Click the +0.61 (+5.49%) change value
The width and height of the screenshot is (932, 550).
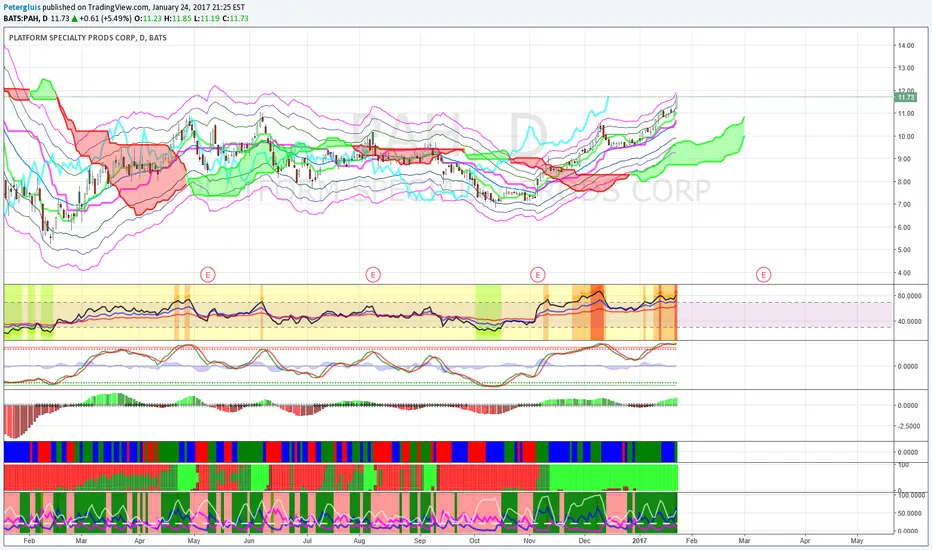[105, 18]
